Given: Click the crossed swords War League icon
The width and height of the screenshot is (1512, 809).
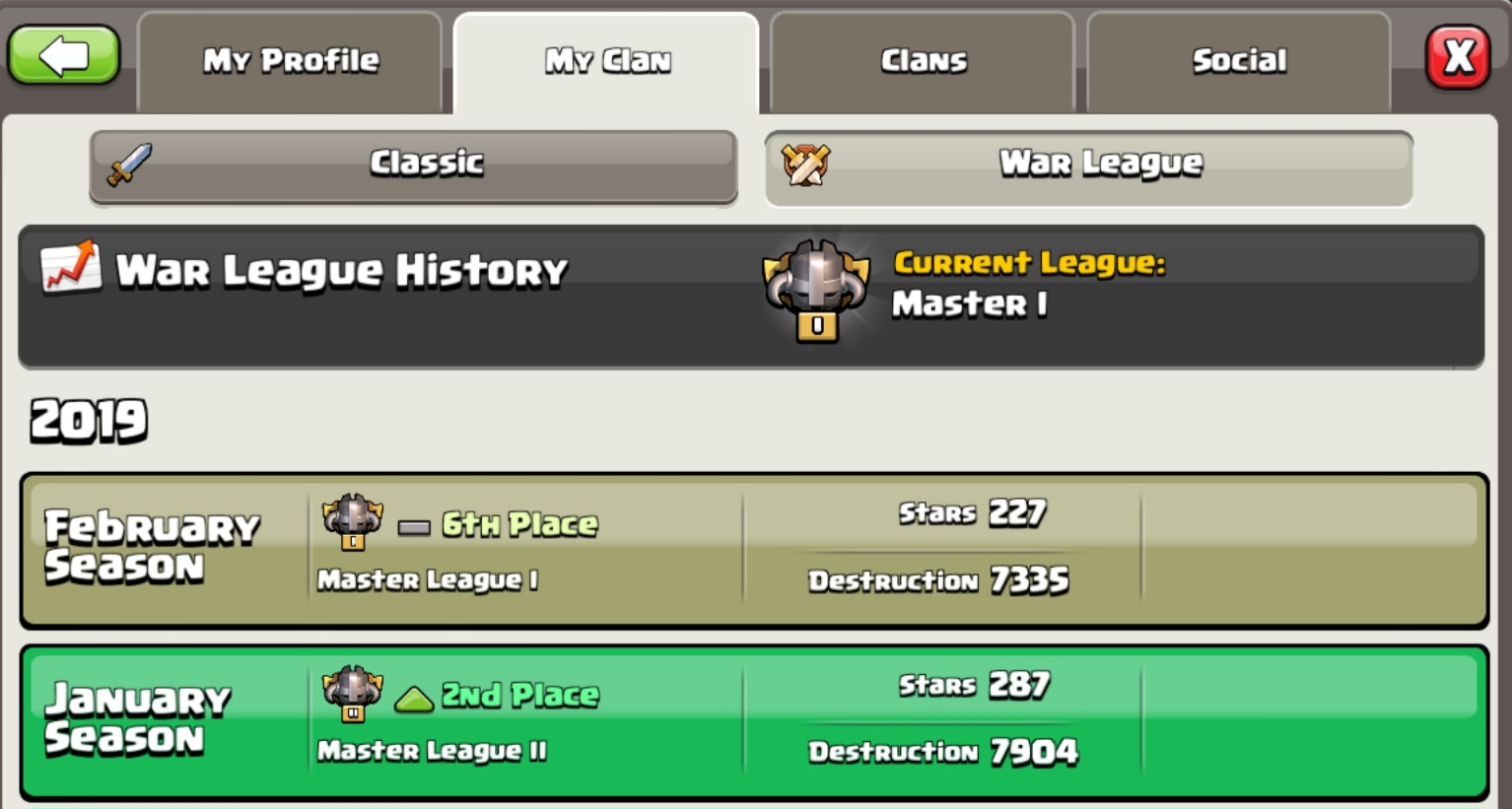Looking at the screenshot, I should click(x=805, y=165).
